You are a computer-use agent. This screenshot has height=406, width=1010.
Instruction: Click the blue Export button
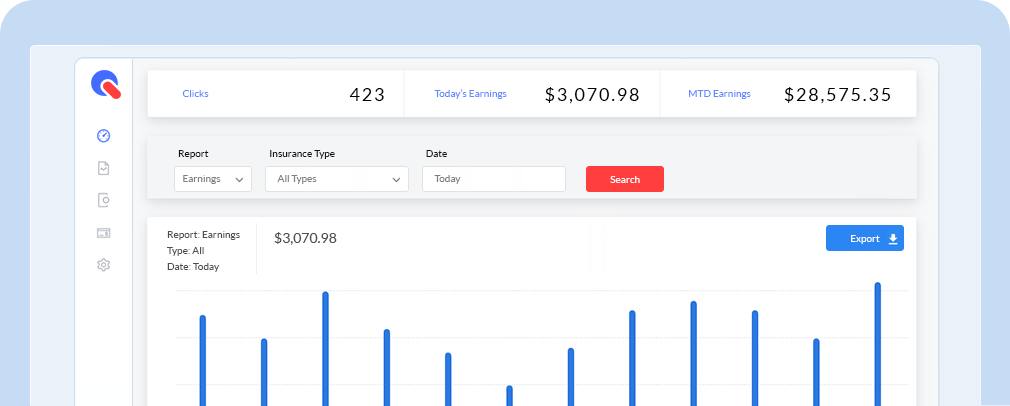(865, 238)
